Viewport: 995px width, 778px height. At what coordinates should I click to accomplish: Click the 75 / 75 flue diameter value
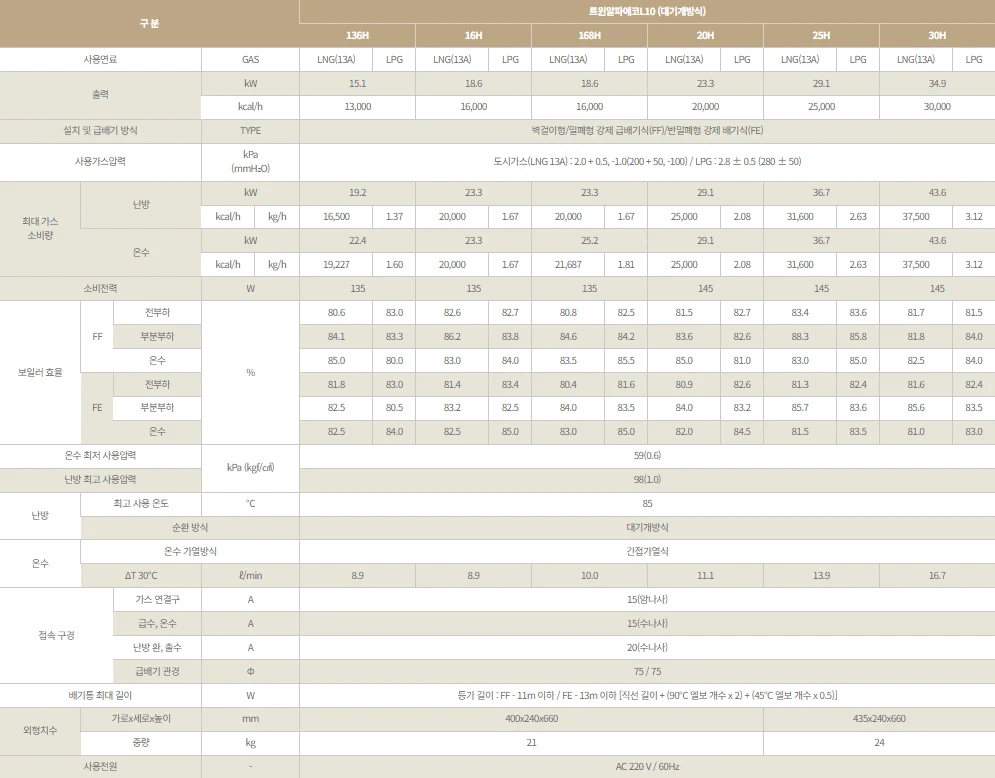pyautogui.click(x=647, y=671)
